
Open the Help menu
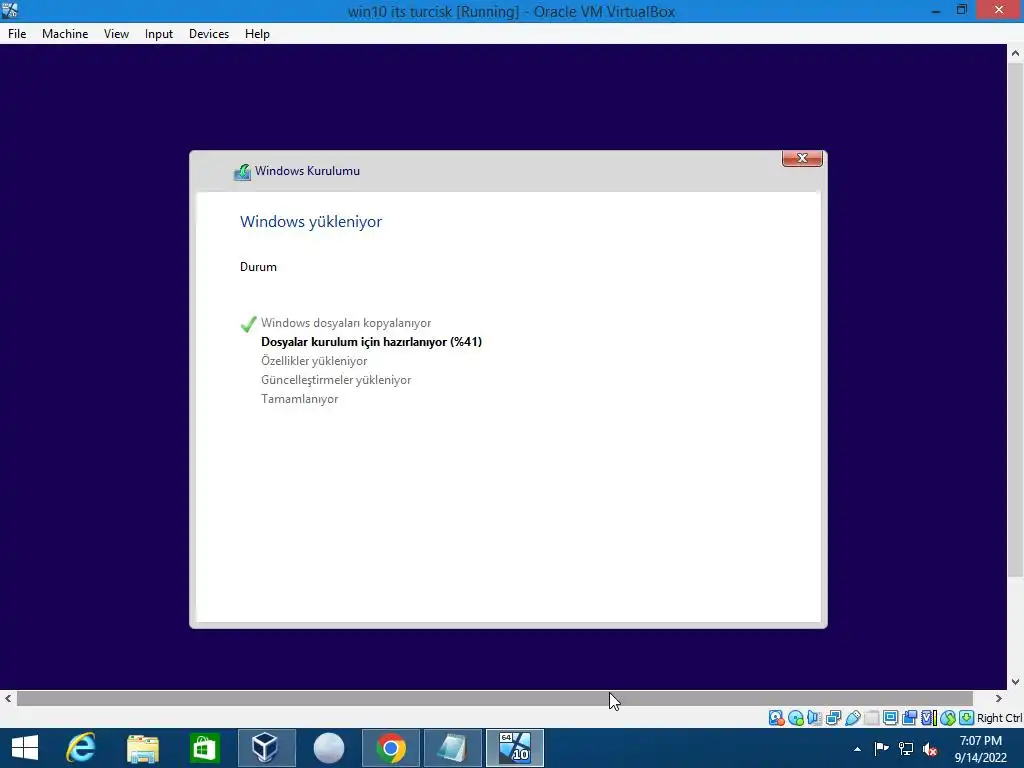(257, 34)
